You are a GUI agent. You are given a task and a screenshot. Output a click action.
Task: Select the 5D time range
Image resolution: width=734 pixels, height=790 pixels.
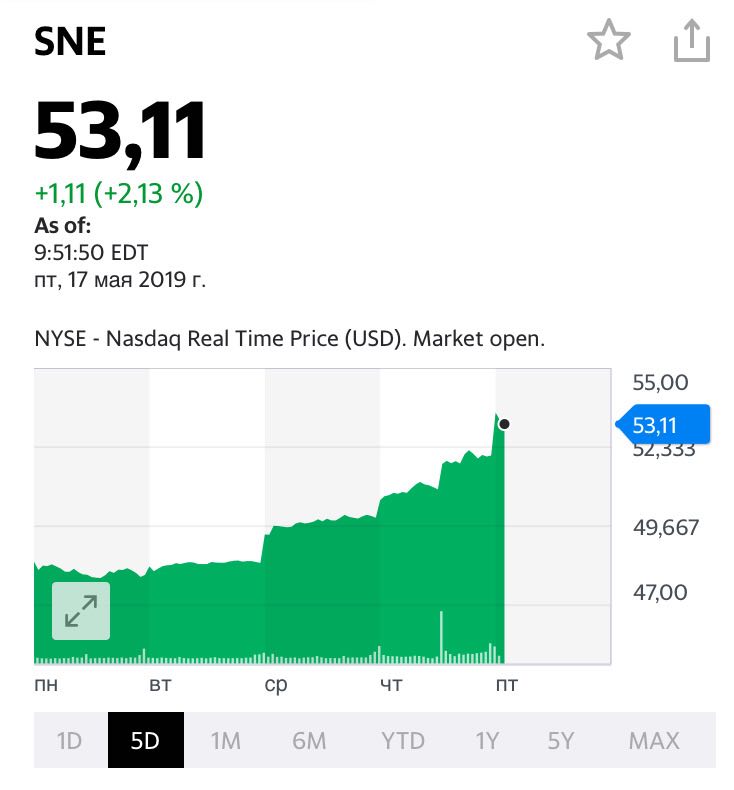(146, 740)
